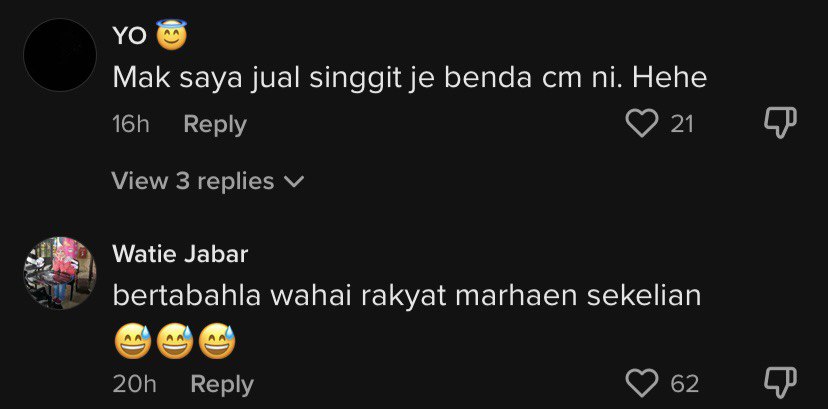Click the 62 likes count
The width and height of the screenshot is (828, 409).
[x=685, y=384]
